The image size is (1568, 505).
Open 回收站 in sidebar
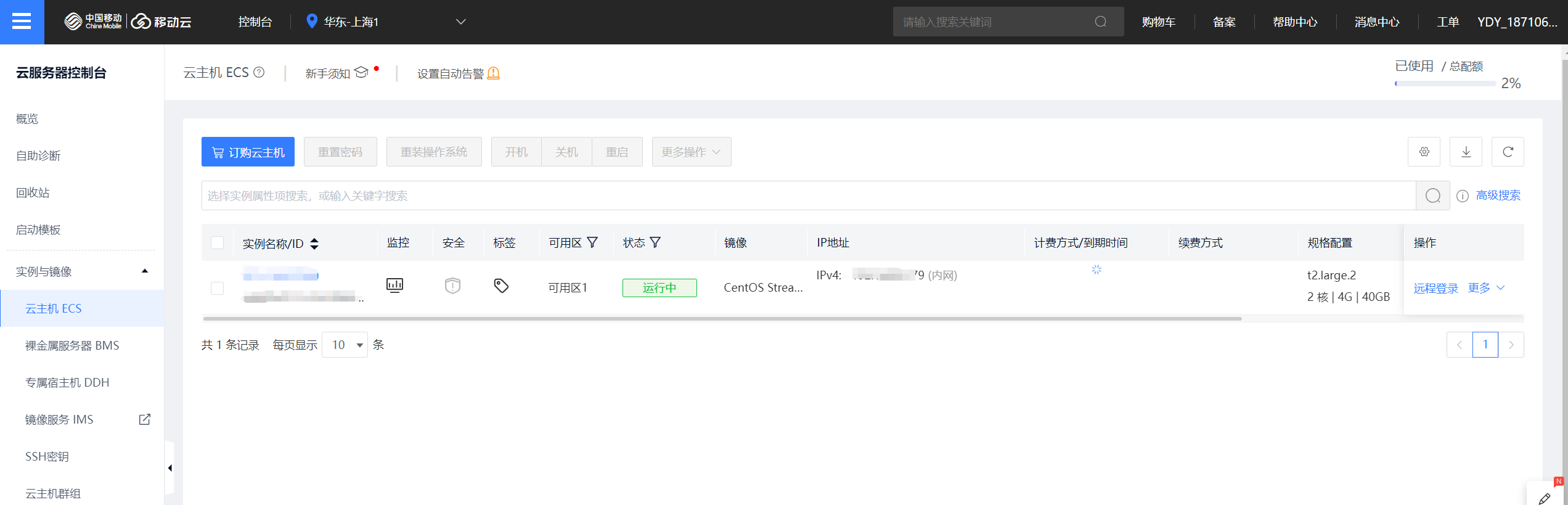tap(33, 192)
